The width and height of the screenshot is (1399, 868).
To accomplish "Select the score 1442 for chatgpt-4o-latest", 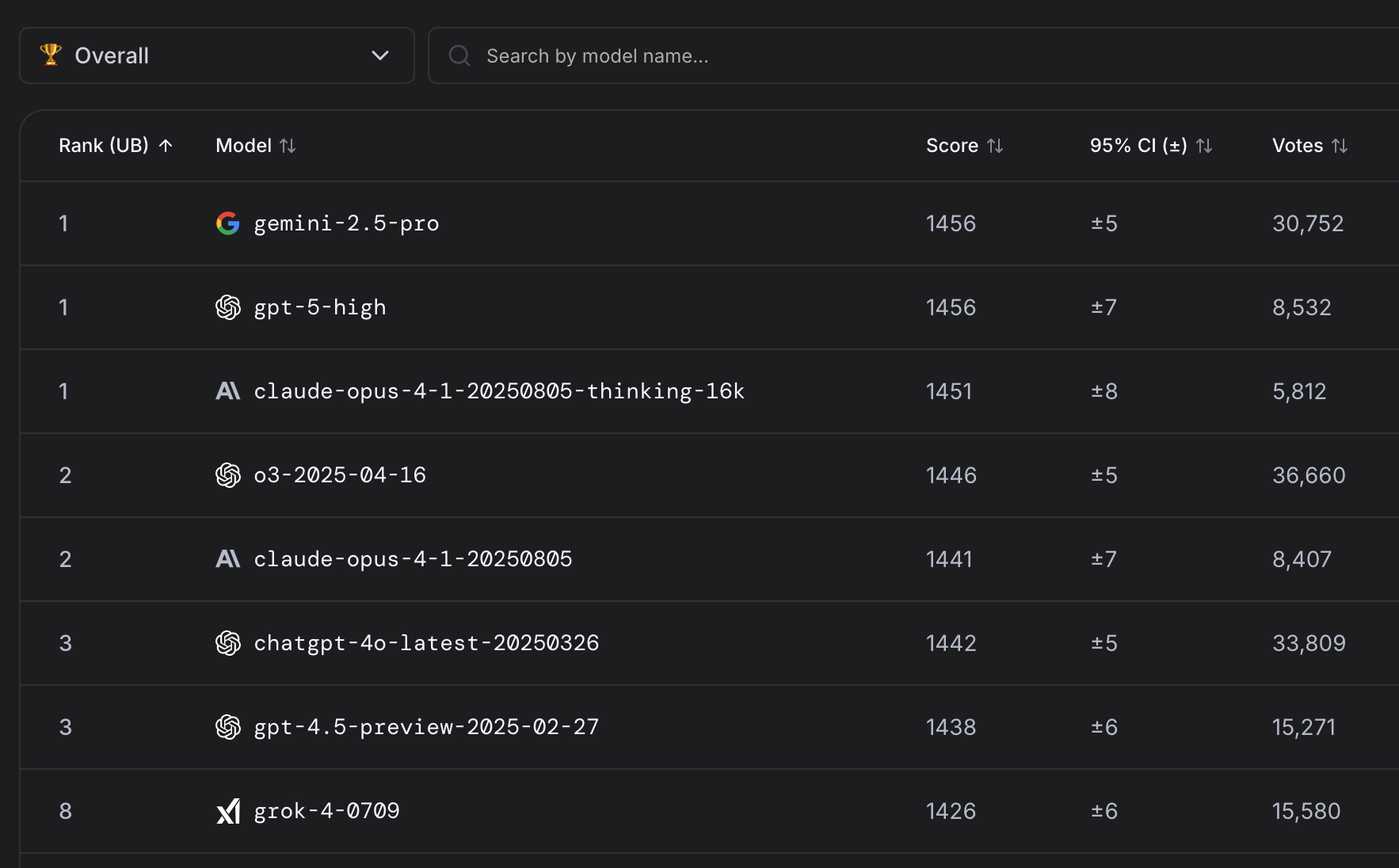I will (x=951, y=643).
